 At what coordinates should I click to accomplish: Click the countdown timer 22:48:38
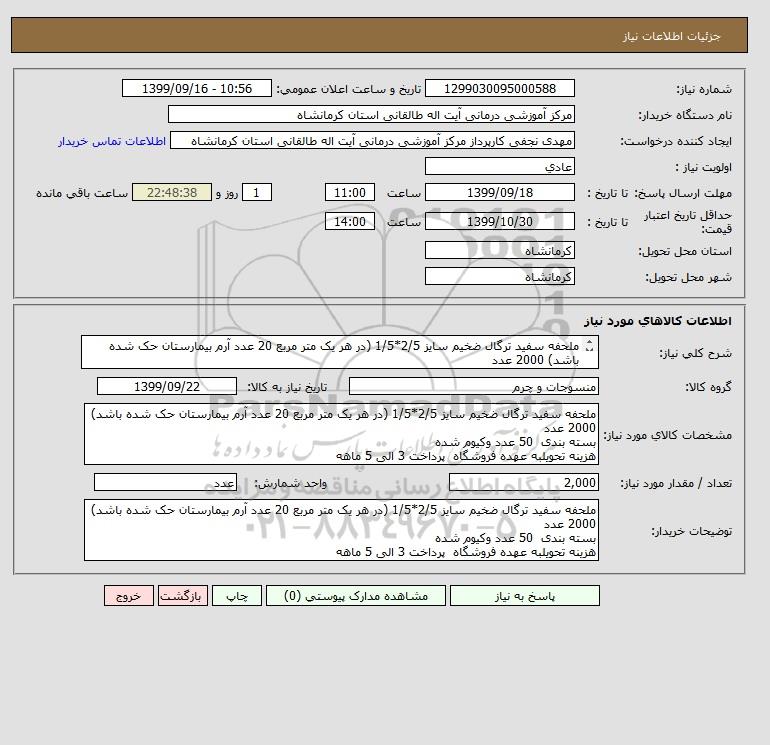(172, 193)
